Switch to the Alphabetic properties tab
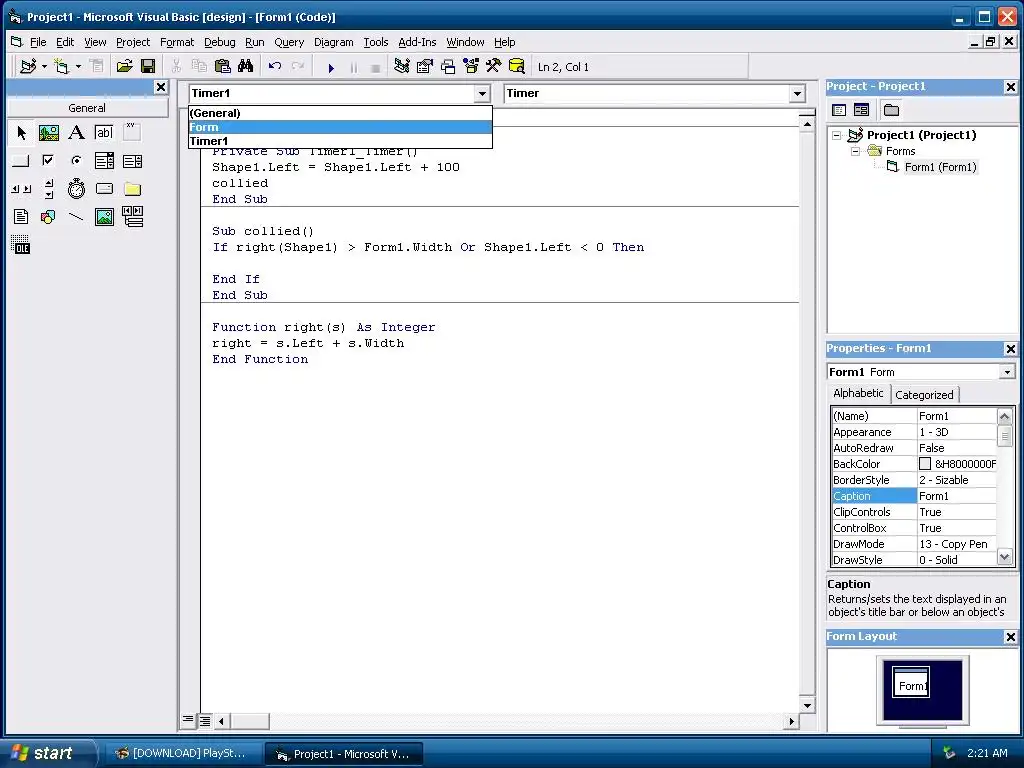Screen dimensions: 1024x768 (858, 393)
